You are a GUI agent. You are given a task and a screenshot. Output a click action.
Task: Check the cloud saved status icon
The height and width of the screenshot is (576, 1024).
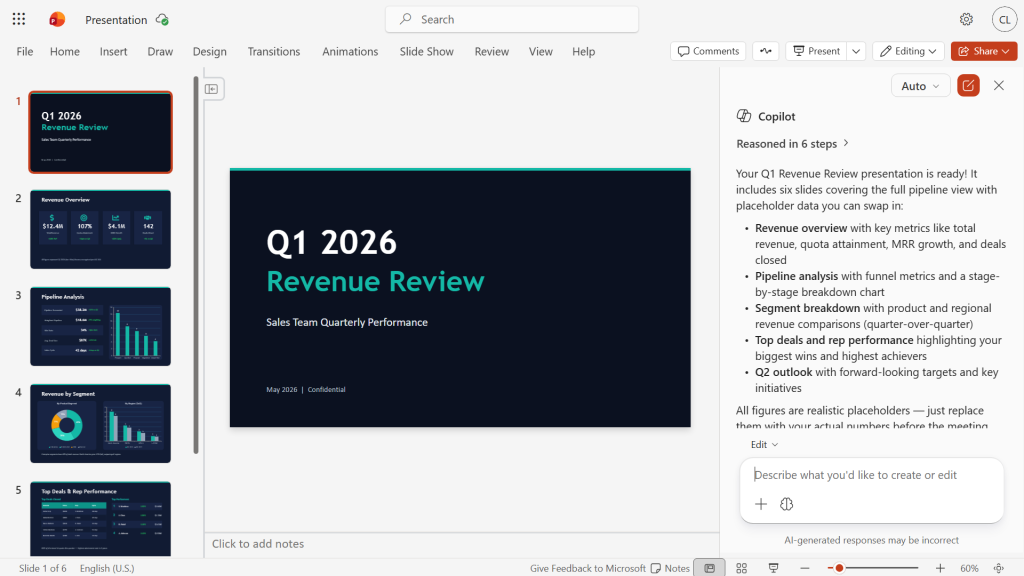tap(163, 20)
